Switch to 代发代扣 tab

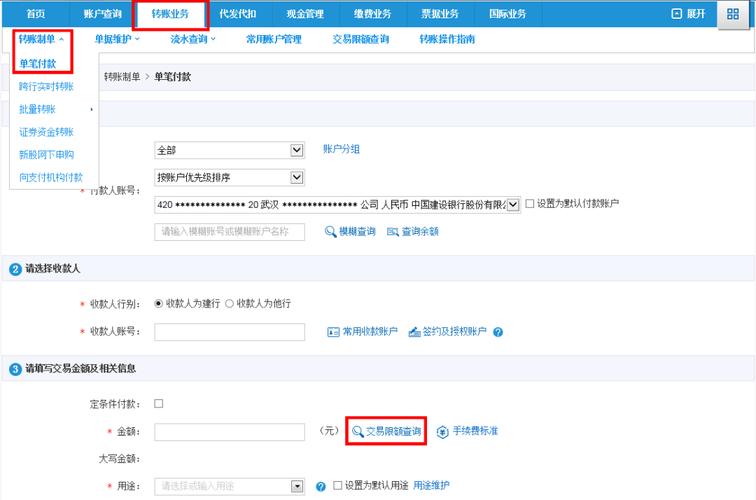[238, 14]
